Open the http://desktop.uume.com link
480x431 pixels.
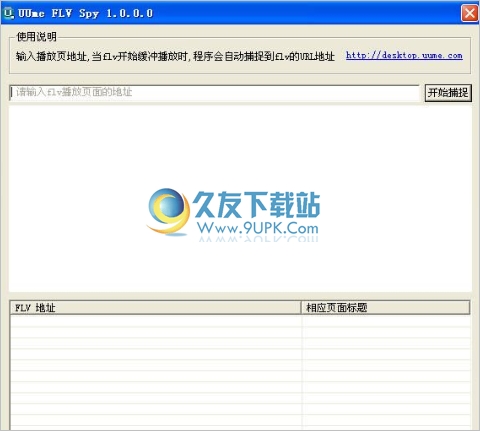404,55
